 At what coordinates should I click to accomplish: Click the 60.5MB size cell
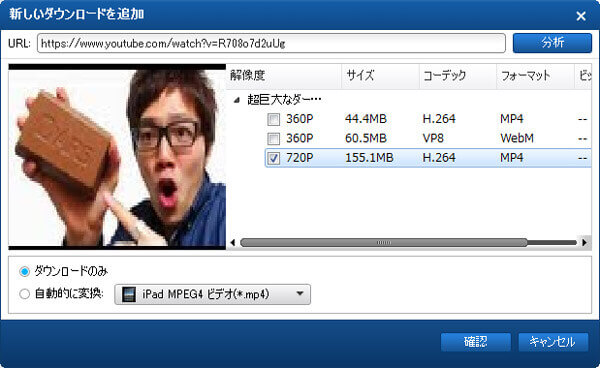pos(365,138)
